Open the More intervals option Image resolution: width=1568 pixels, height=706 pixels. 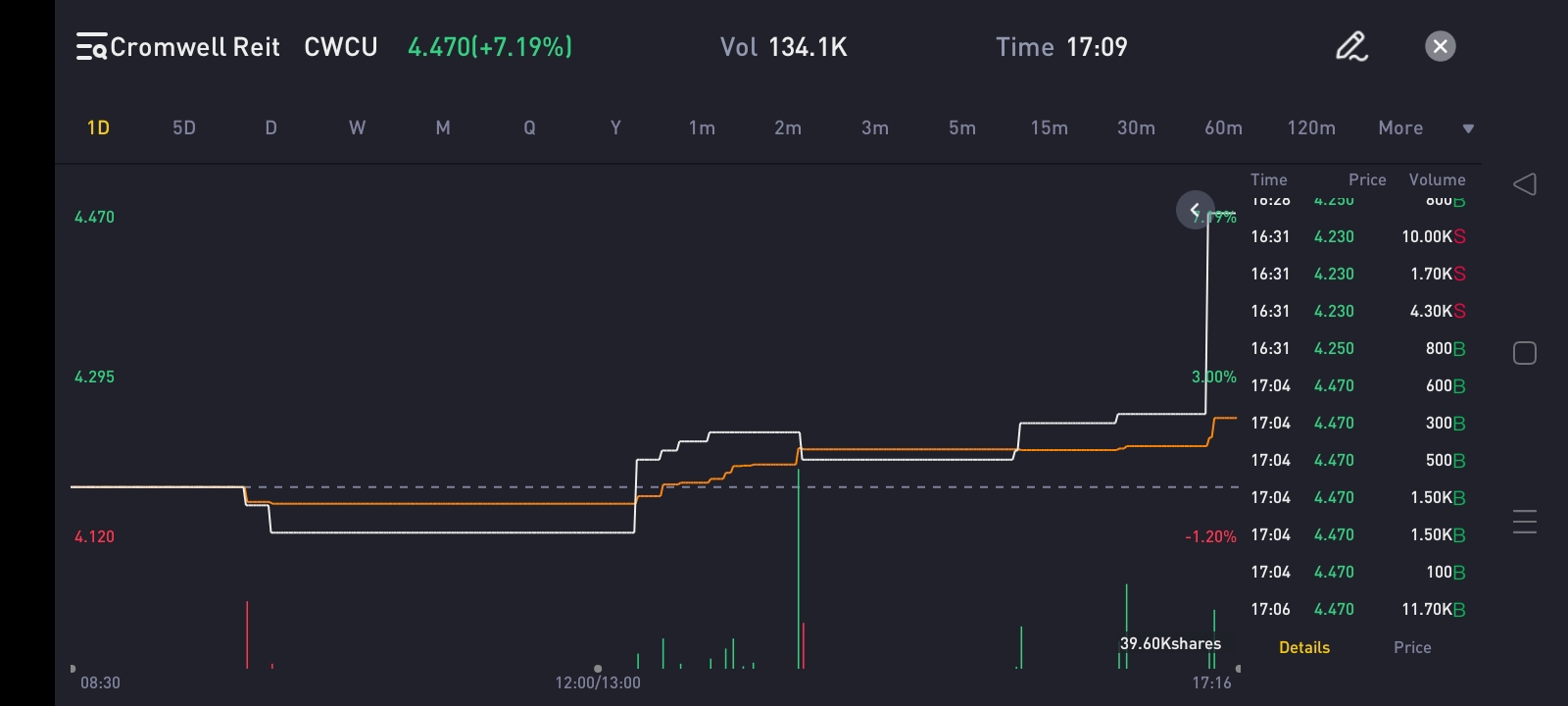click(1400, 127)
